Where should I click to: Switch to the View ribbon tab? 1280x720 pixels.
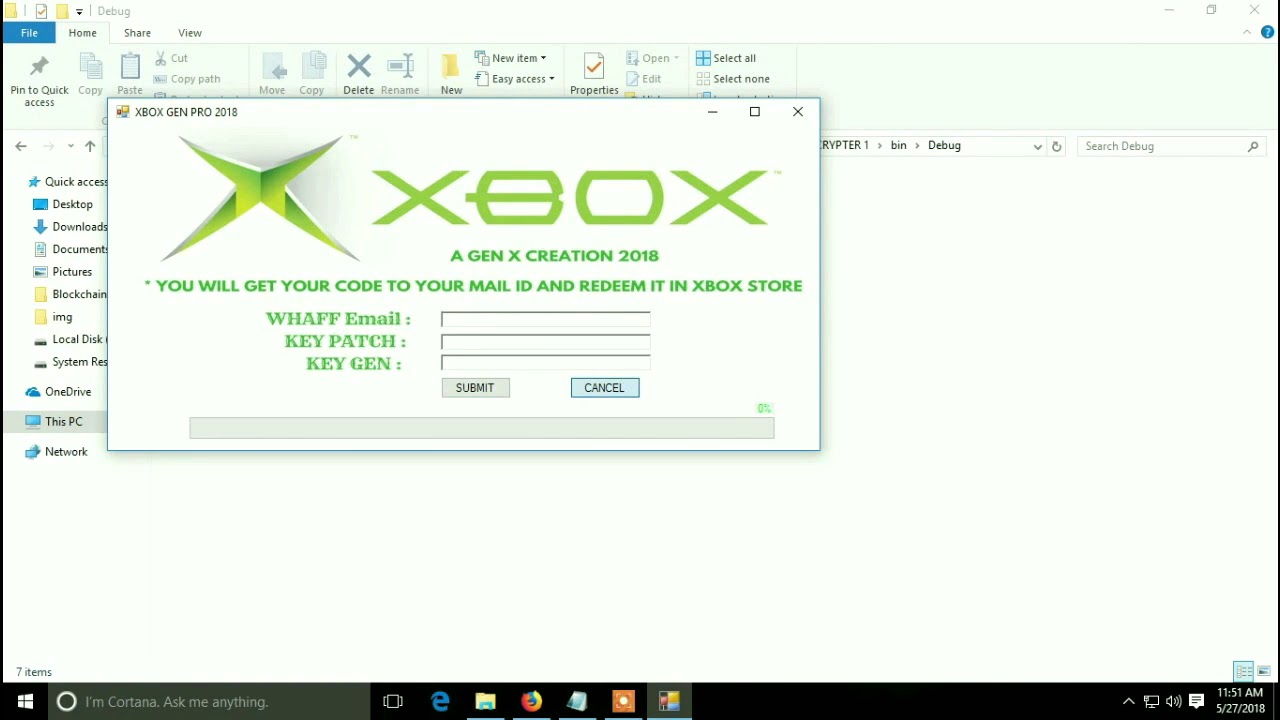coord(189,33)
